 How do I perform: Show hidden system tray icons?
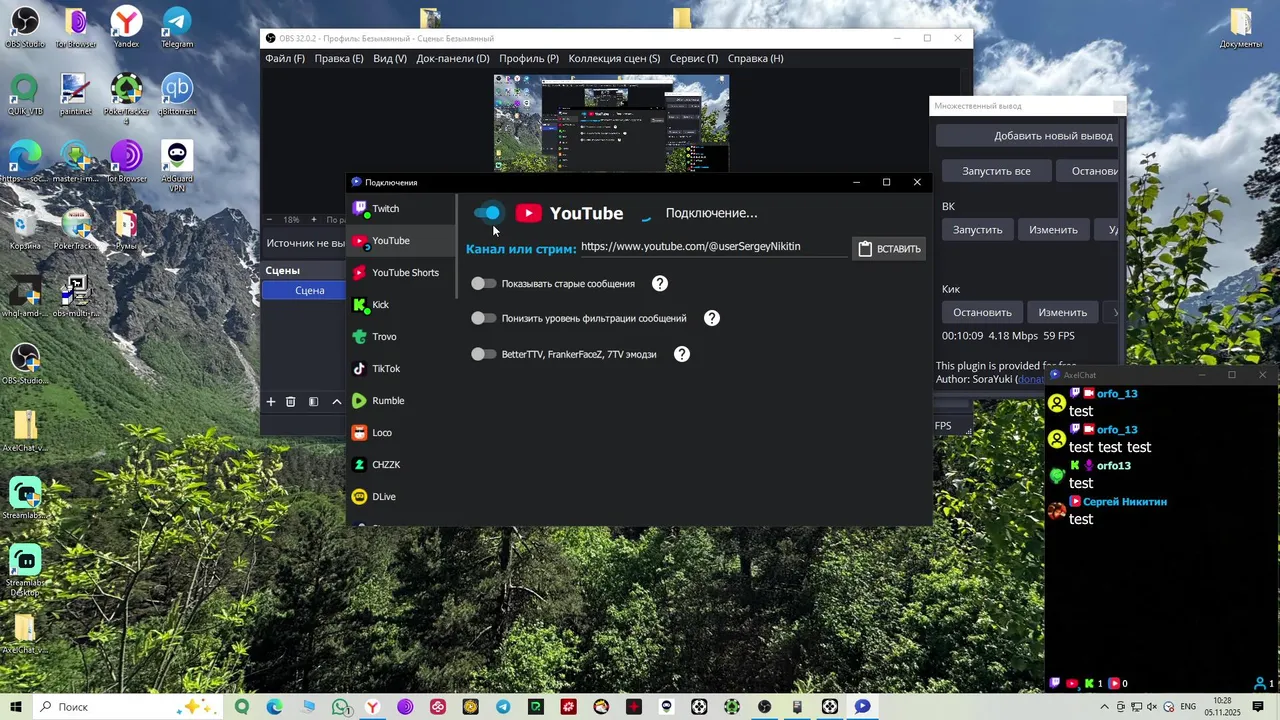point(1105,707)
